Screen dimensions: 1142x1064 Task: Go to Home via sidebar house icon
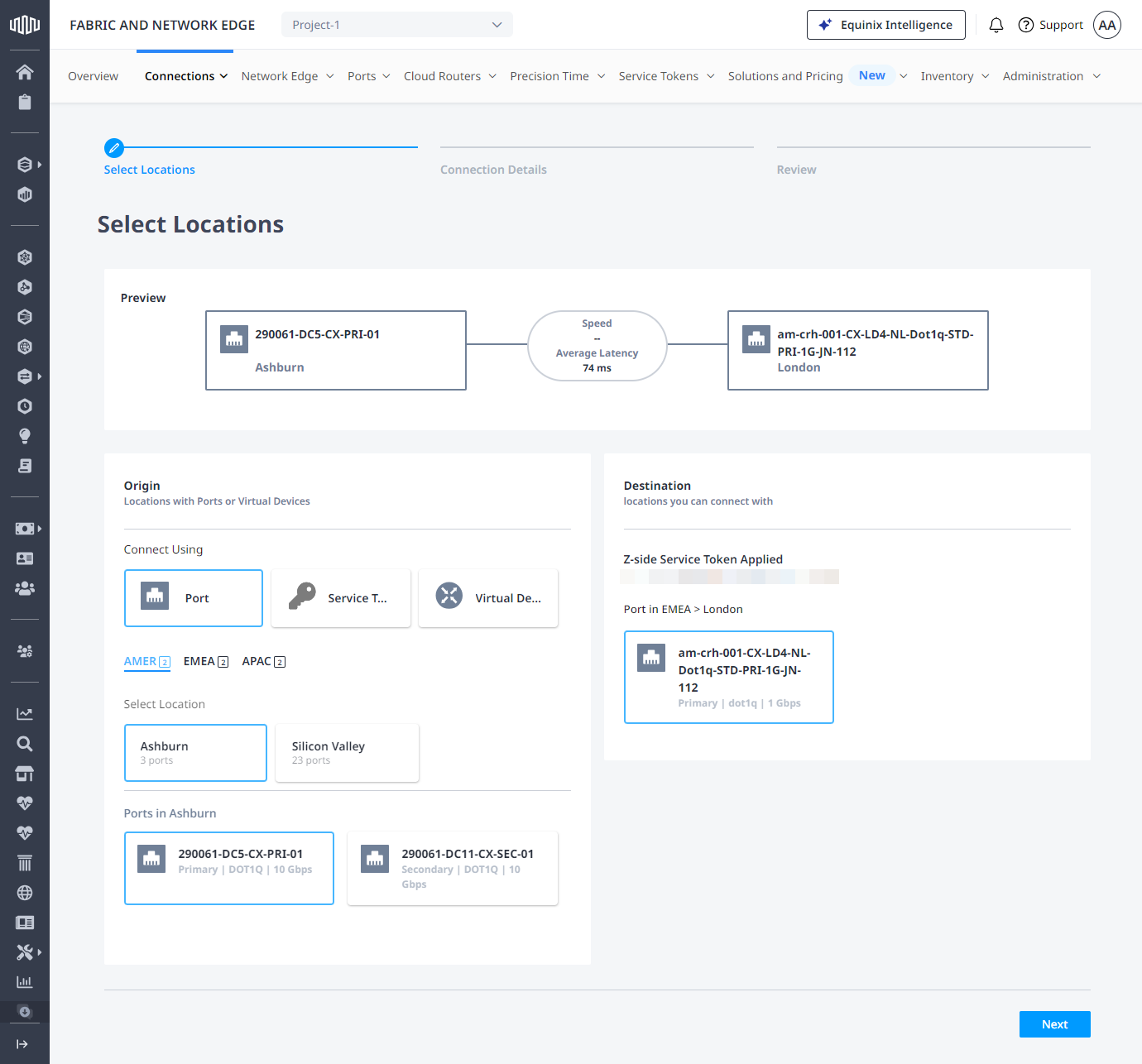(x=25, y=72)
